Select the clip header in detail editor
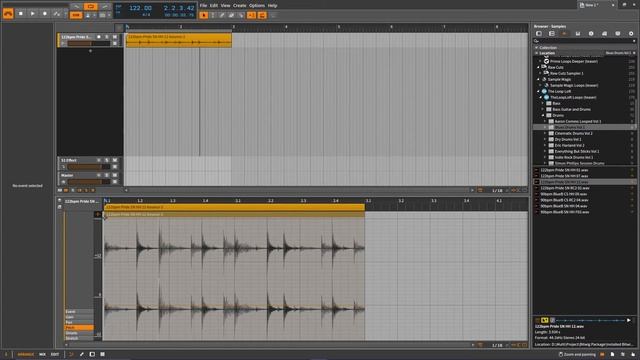Screen dimensions: 640x360 pos(234,207)
